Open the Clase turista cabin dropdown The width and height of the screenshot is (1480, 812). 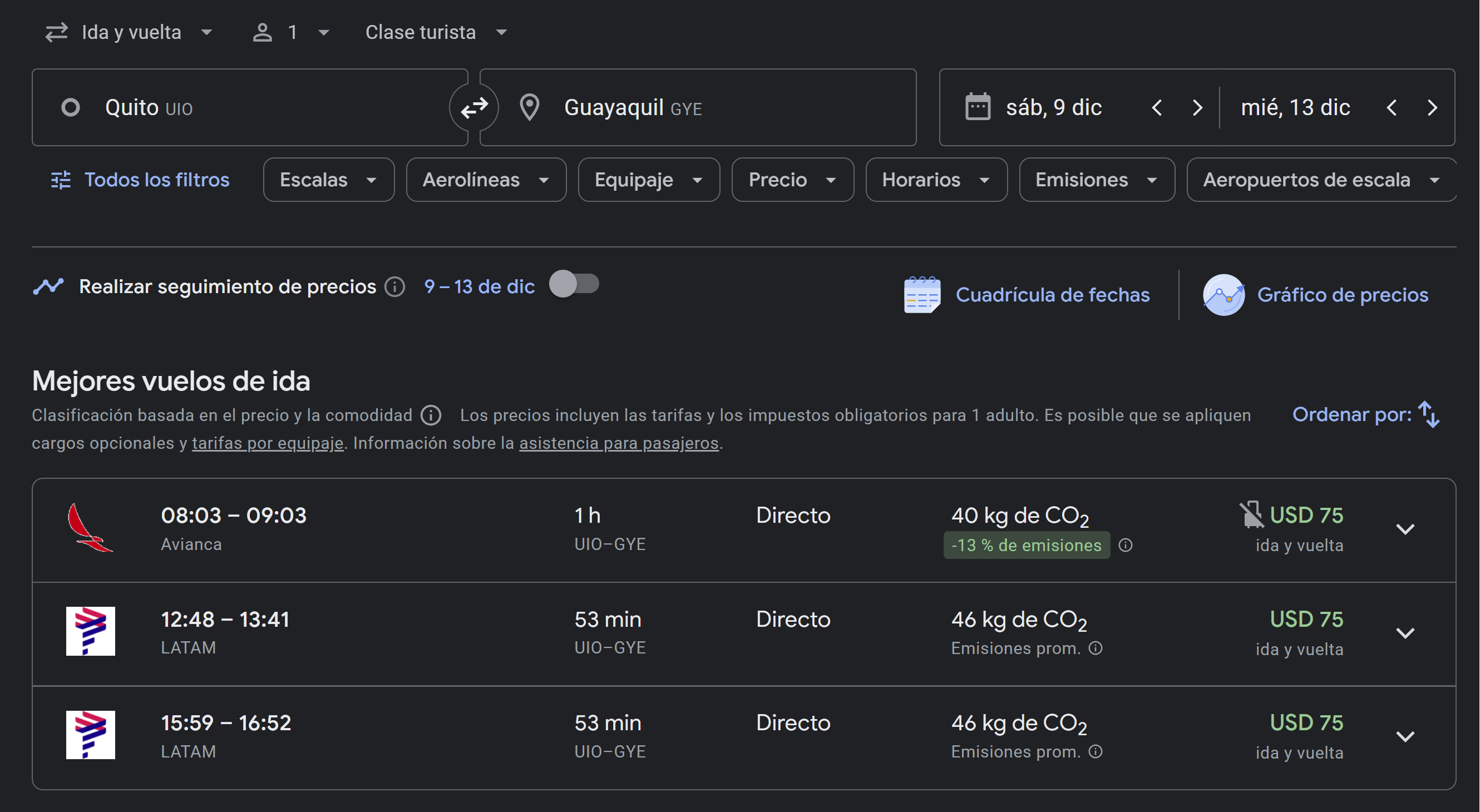pyautogui.click(x=436, y=32)
